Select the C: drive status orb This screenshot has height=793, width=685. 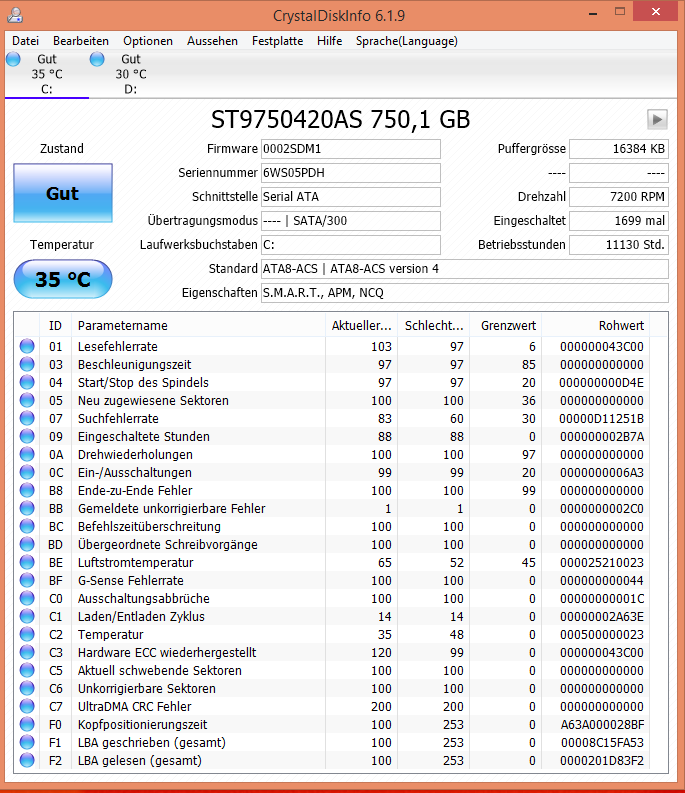pyautogui.click(x=14, y=59)
